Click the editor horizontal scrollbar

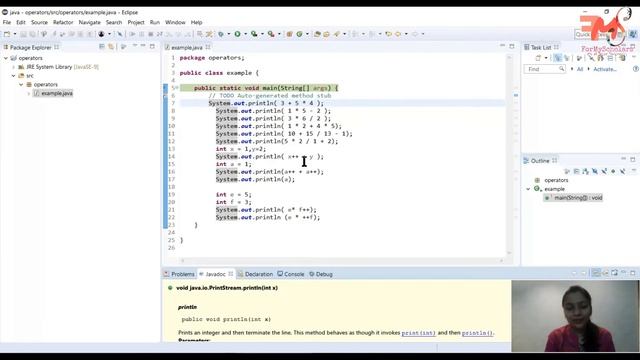click(x=342, y=260)
